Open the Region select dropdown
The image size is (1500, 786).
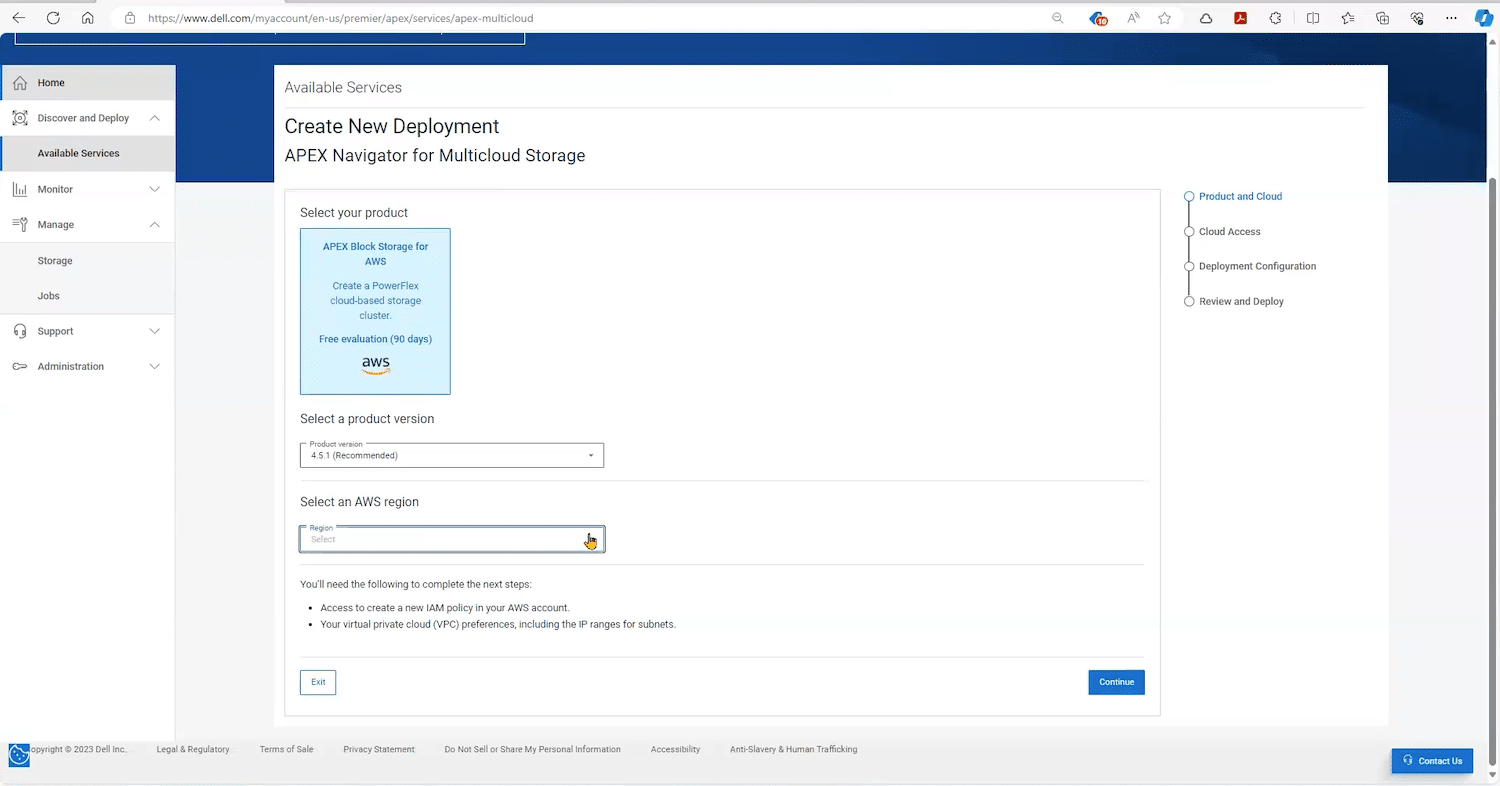pyautogui.click(x=452, y=539)
